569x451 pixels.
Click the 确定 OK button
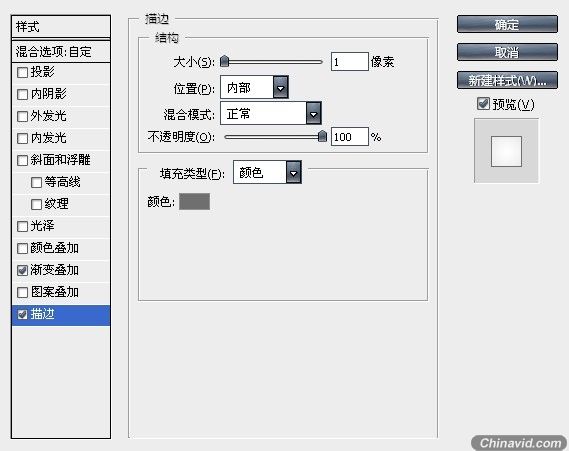coord(507,24)
